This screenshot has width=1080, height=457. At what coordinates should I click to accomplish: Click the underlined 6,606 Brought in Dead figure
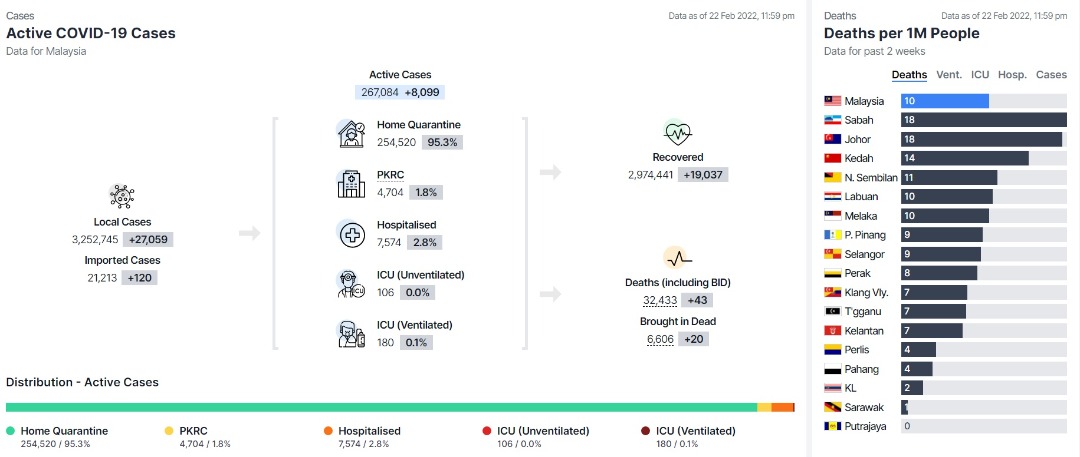[x=660, y=339]
